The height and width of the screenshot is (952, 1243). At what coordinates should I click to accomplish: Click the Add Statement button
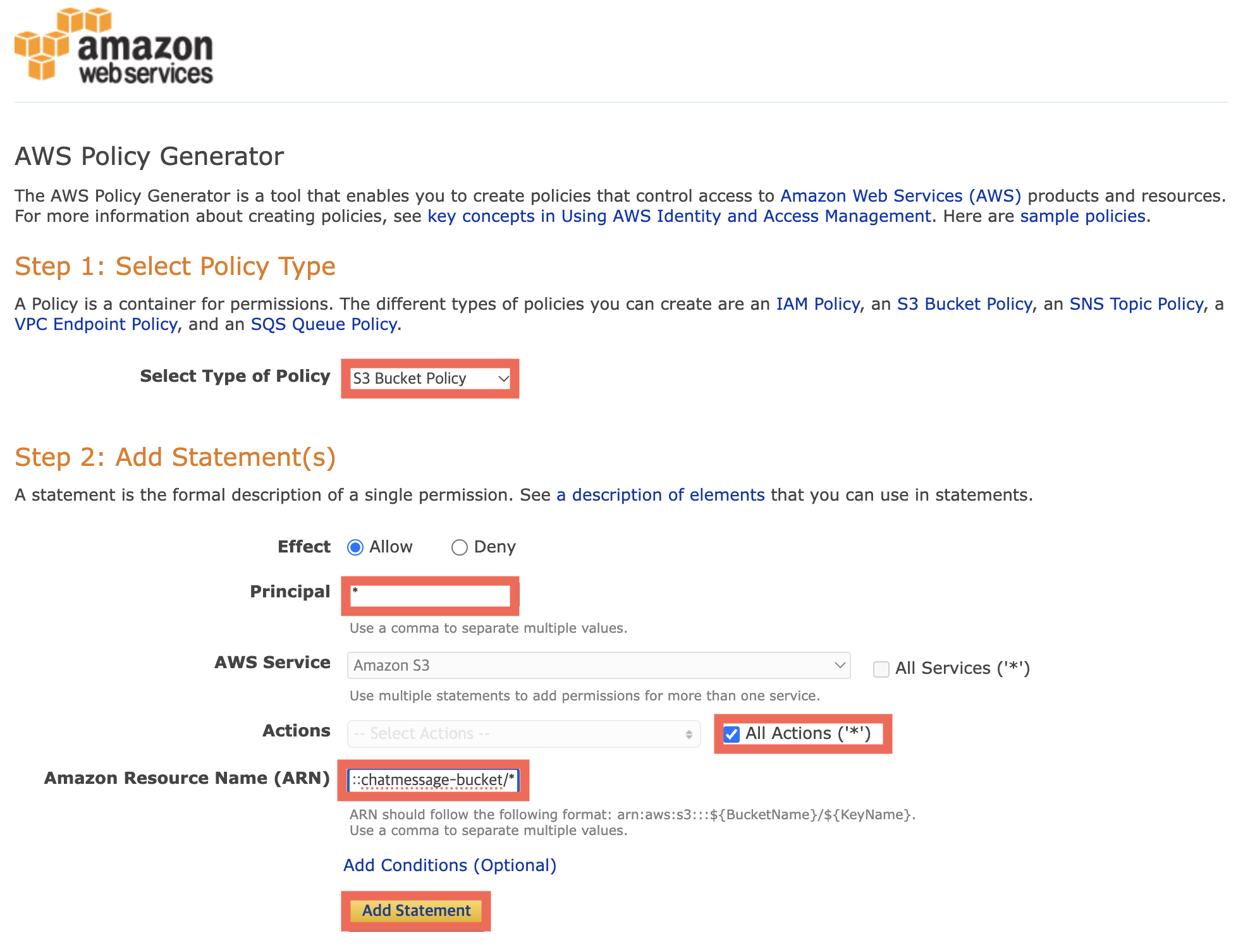416,911
